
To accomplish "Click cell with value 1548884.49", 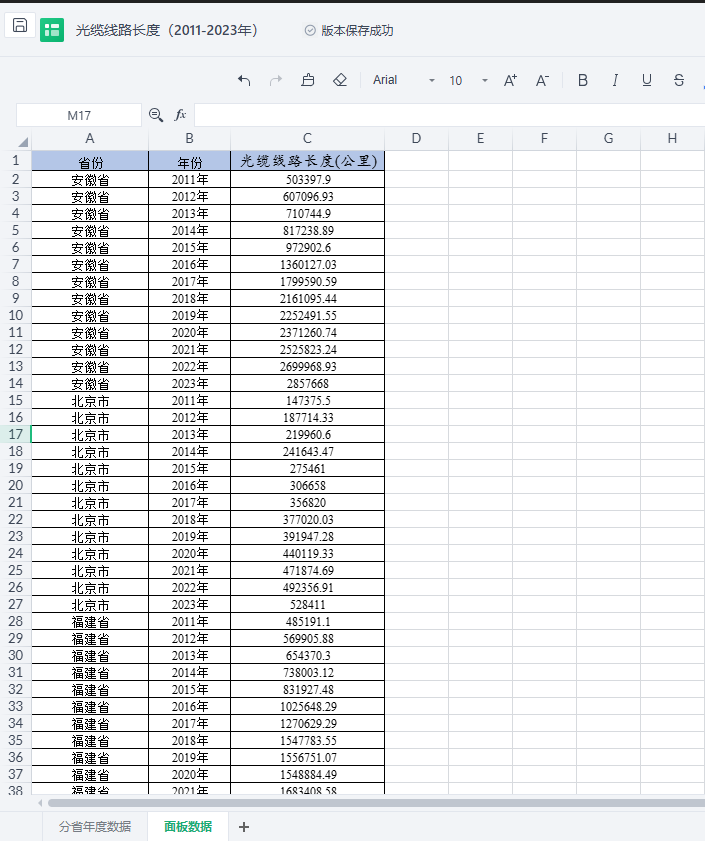I will pos(307,774).
